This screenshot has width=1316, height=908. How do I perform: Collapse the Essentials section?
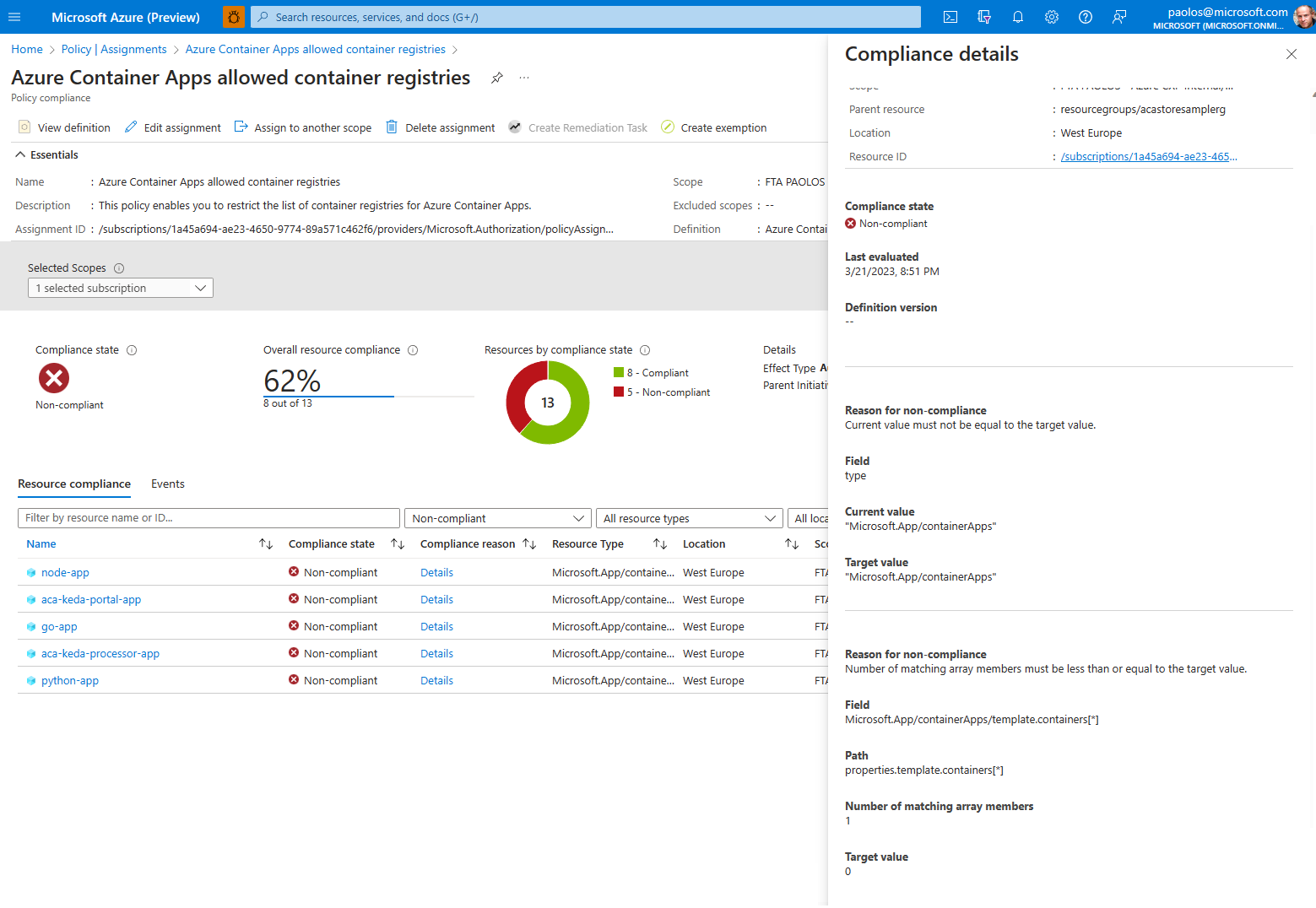(47, 154)
